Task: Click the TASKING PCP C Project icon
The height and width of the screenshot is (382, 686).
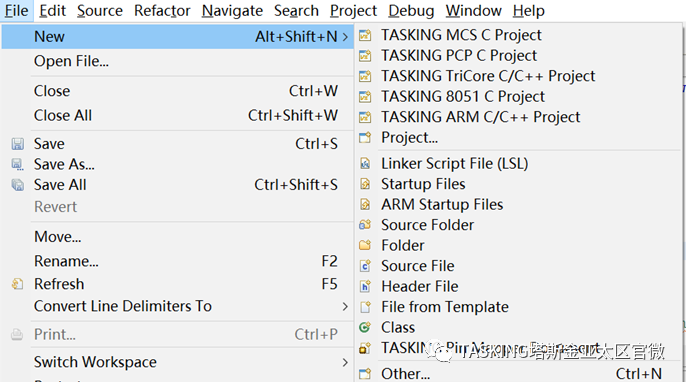Action: point(365,56)
